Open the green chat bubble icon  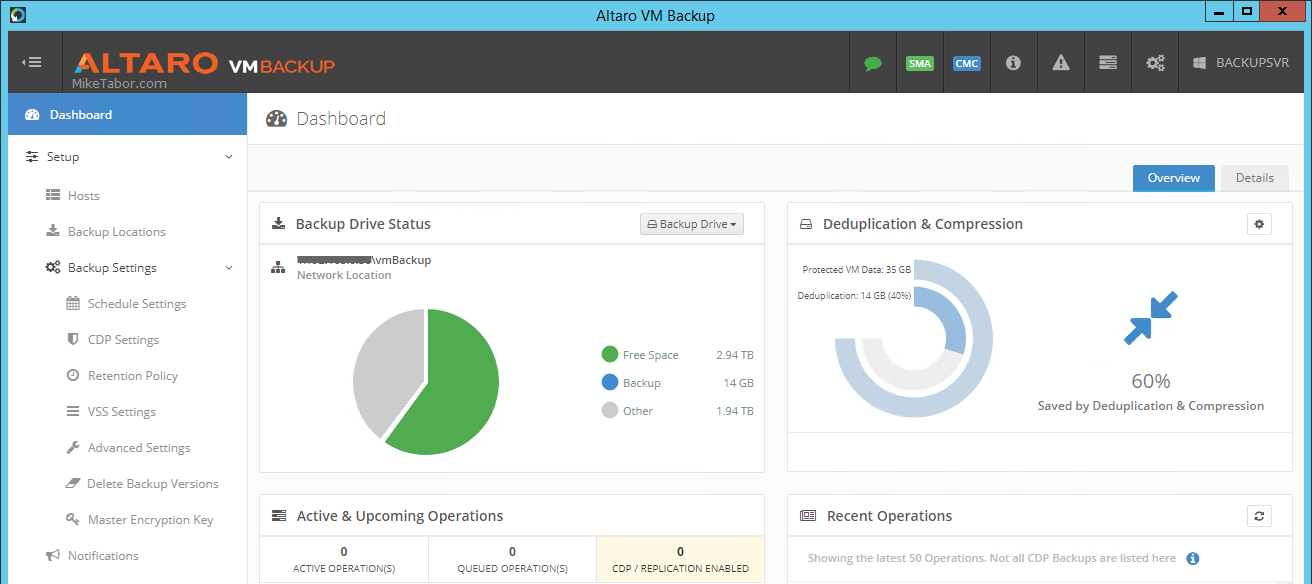[873, 63]
